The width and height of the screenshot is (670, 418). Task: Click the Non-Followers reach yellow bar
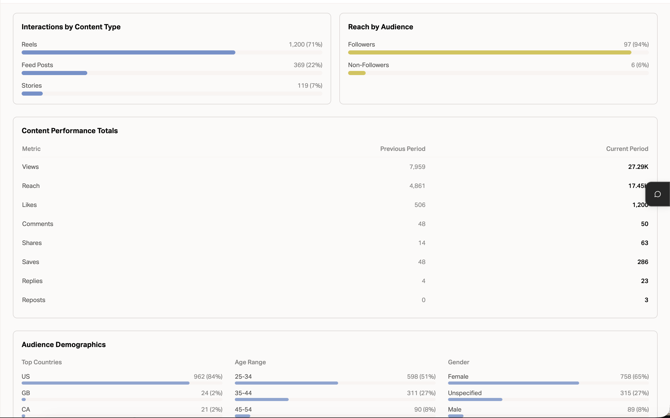(357, 73)
